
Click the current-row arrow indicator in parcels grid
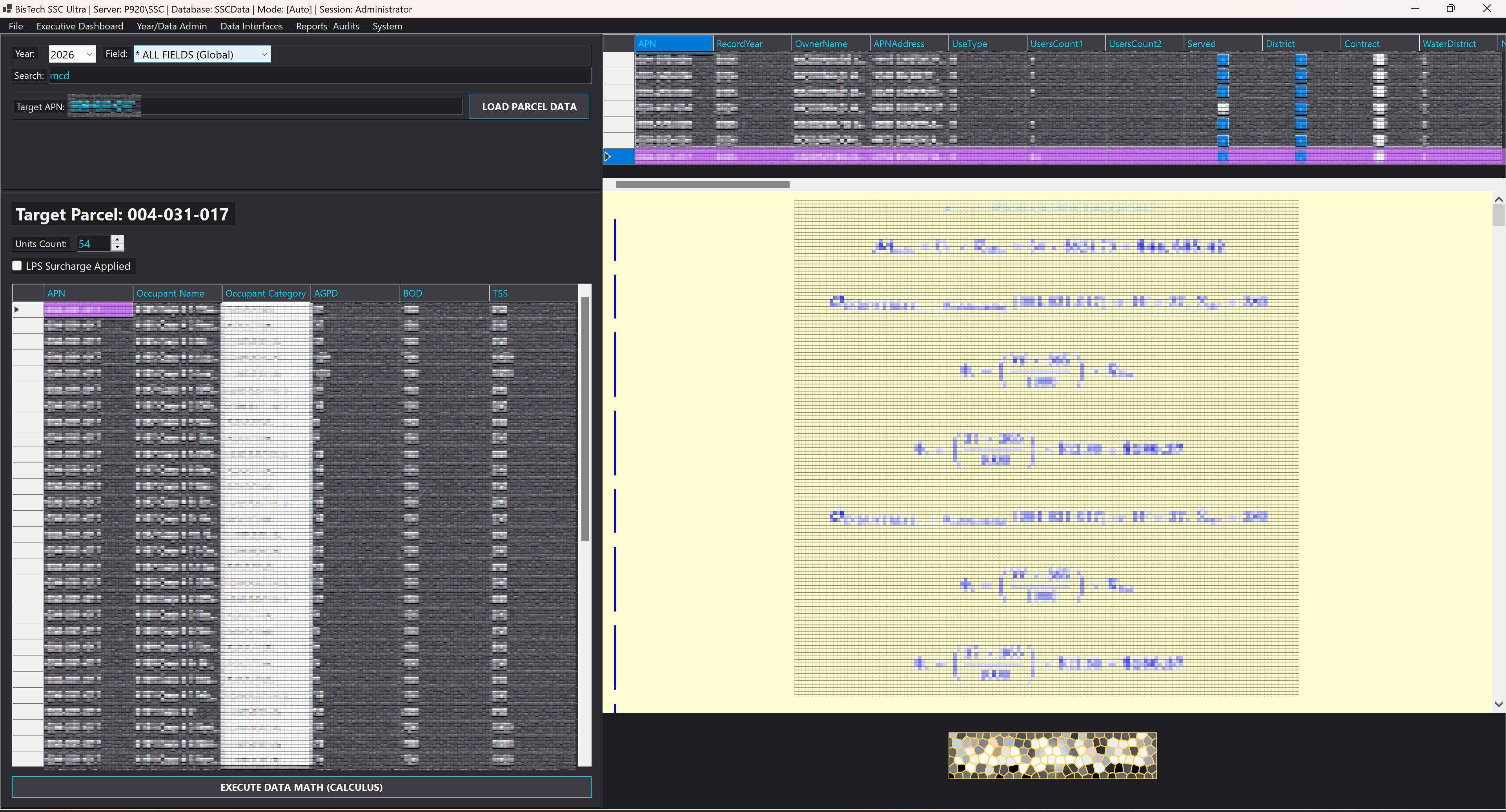coord(607,156)
